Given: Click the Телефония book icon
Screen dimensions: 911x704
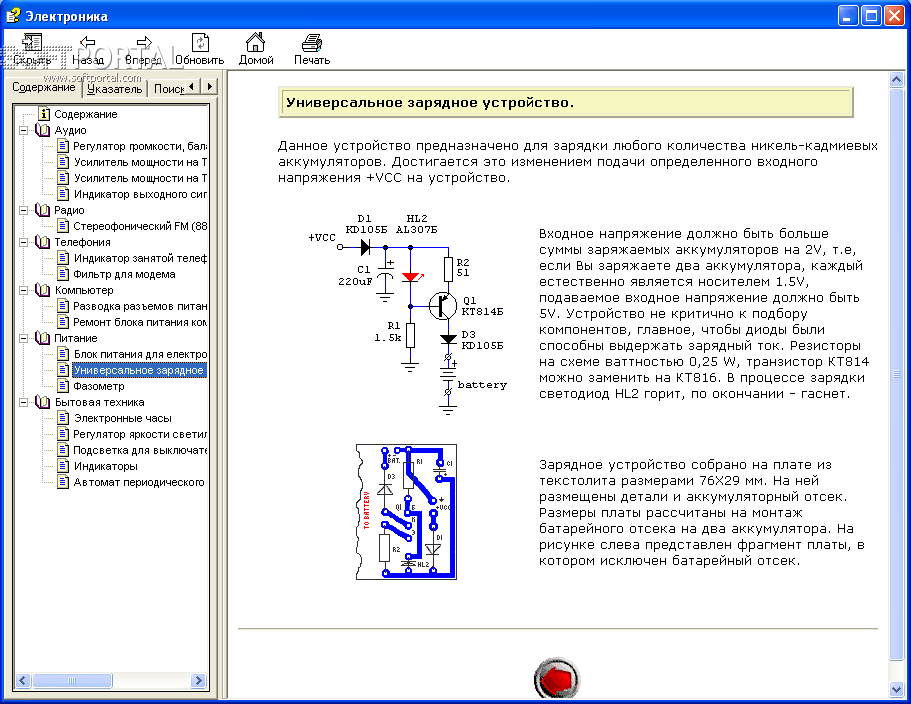Looking at the screenshot, I should click(x=42, y=242).
